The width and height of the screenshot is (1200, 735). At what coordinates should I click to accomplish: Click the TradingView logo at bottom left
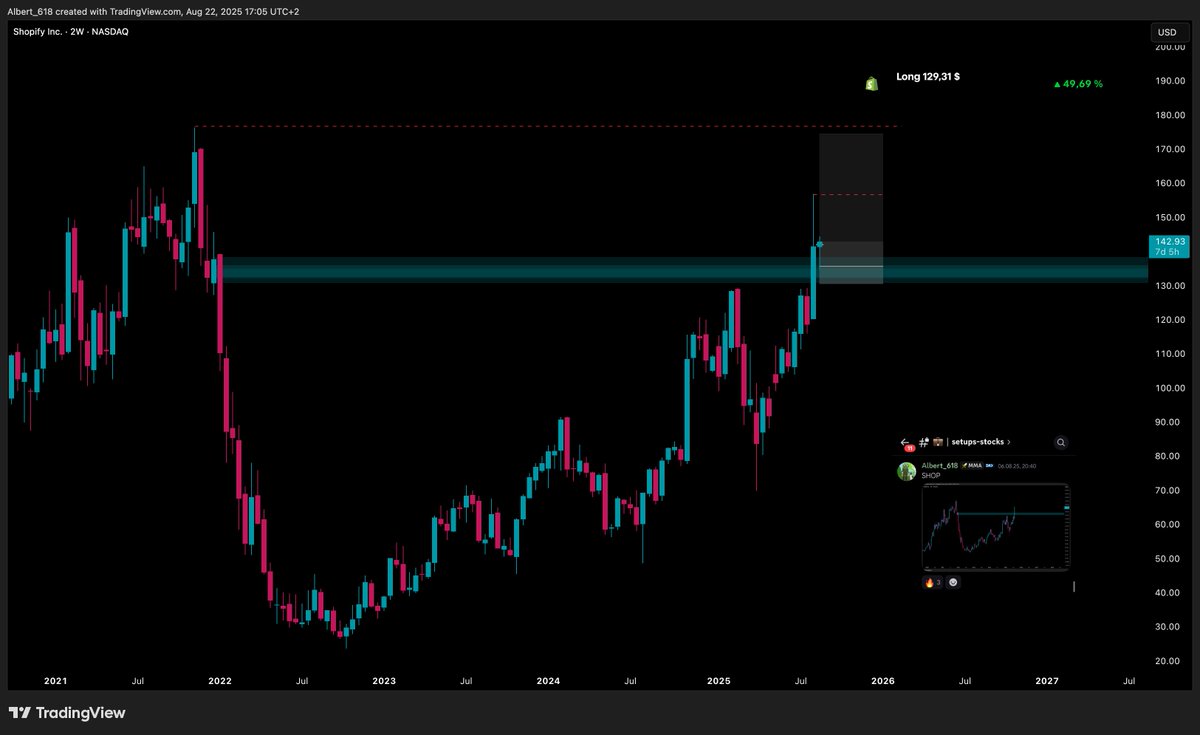pos(67,713)
